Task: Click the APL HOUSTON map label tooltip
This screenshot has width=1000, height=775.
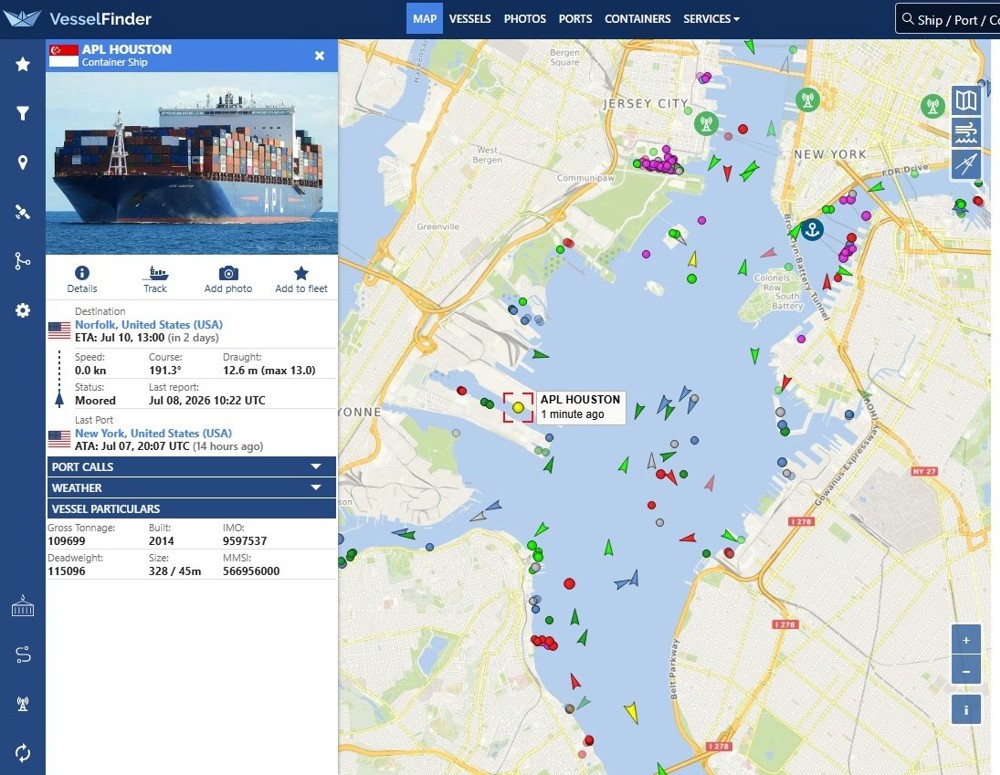Action: [x=580, y=407]
